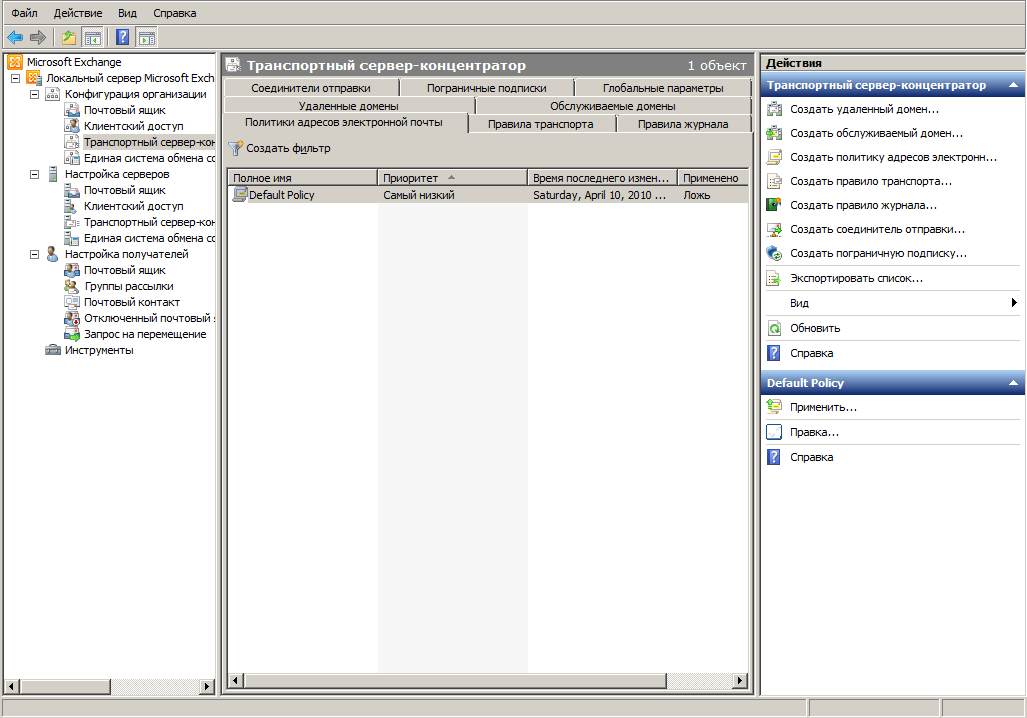Toggle the show/hide console tree icon
The height and width of the screenshot is (718, 1027).
point(93,38)
